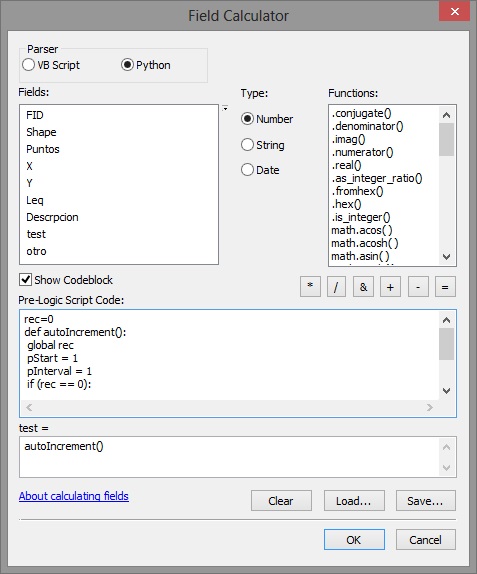This screenshot has height=574, width=477.
Task: Click the plus (+) operator button
Action: point(390,287)
